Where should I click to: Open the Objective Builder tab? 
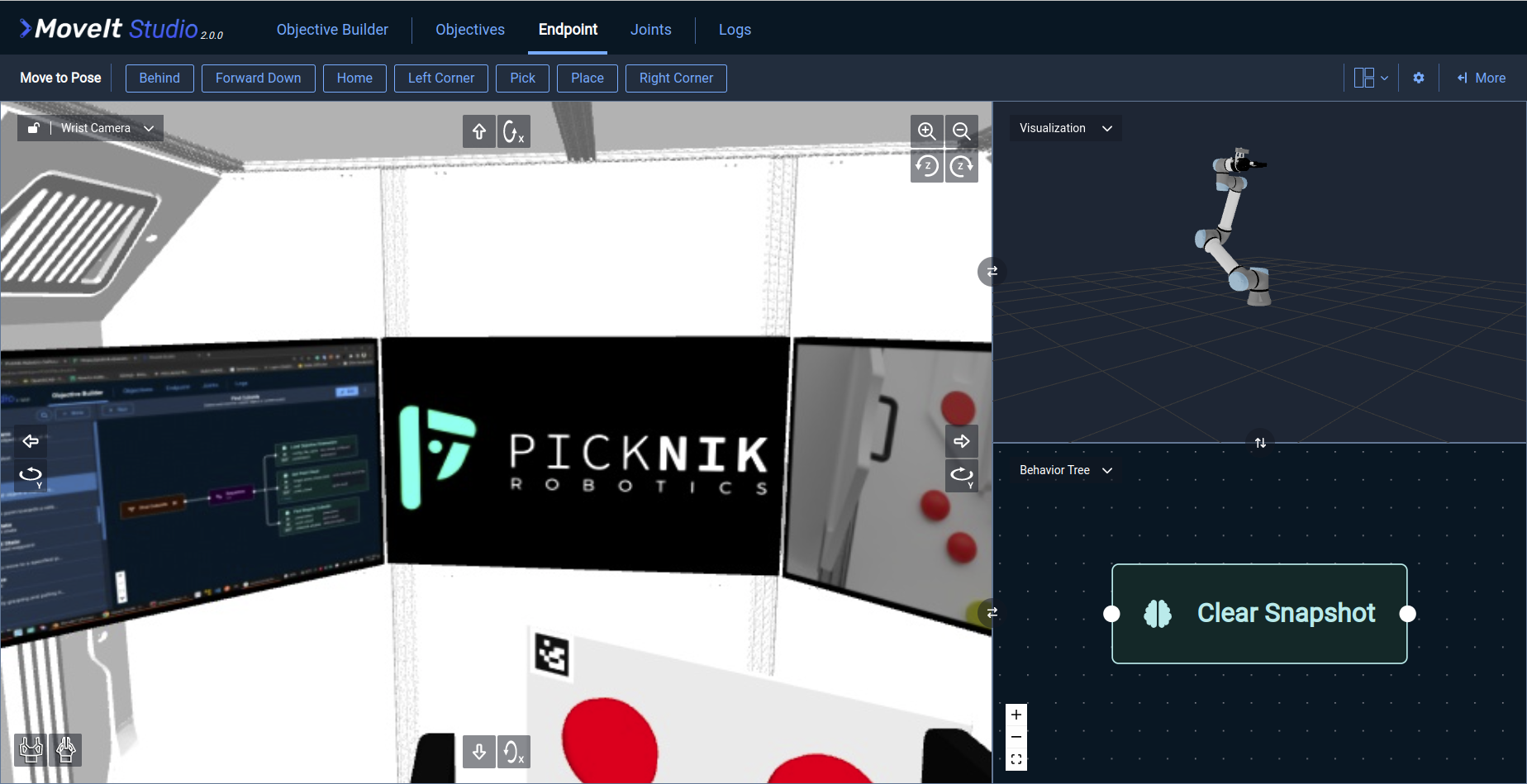click(x=332, y=30)
